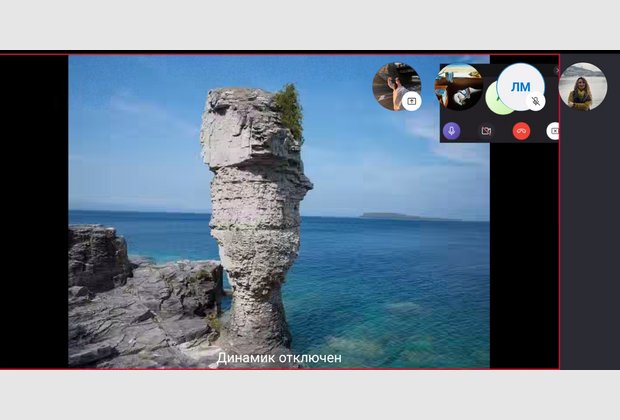The height and width of the screenshot is (420, 620).
Task: Click the muted microphone badge on the ЛМ avatar
Action: (536, 102)
